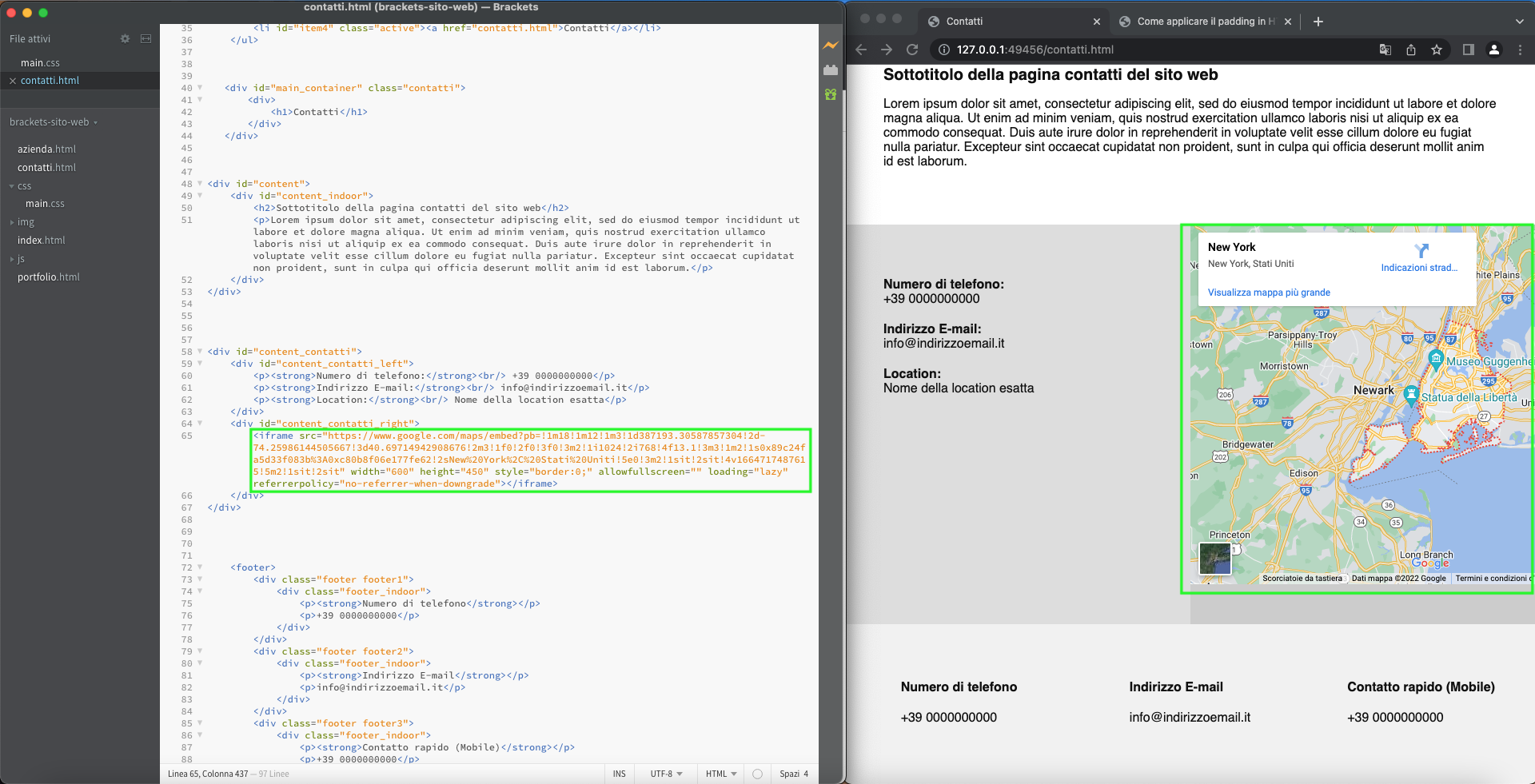The width and height of the screenshot is (1535, 784).
Task: Click 'Visualizza mappa più grande' link
Action: tap(1269, 293)
